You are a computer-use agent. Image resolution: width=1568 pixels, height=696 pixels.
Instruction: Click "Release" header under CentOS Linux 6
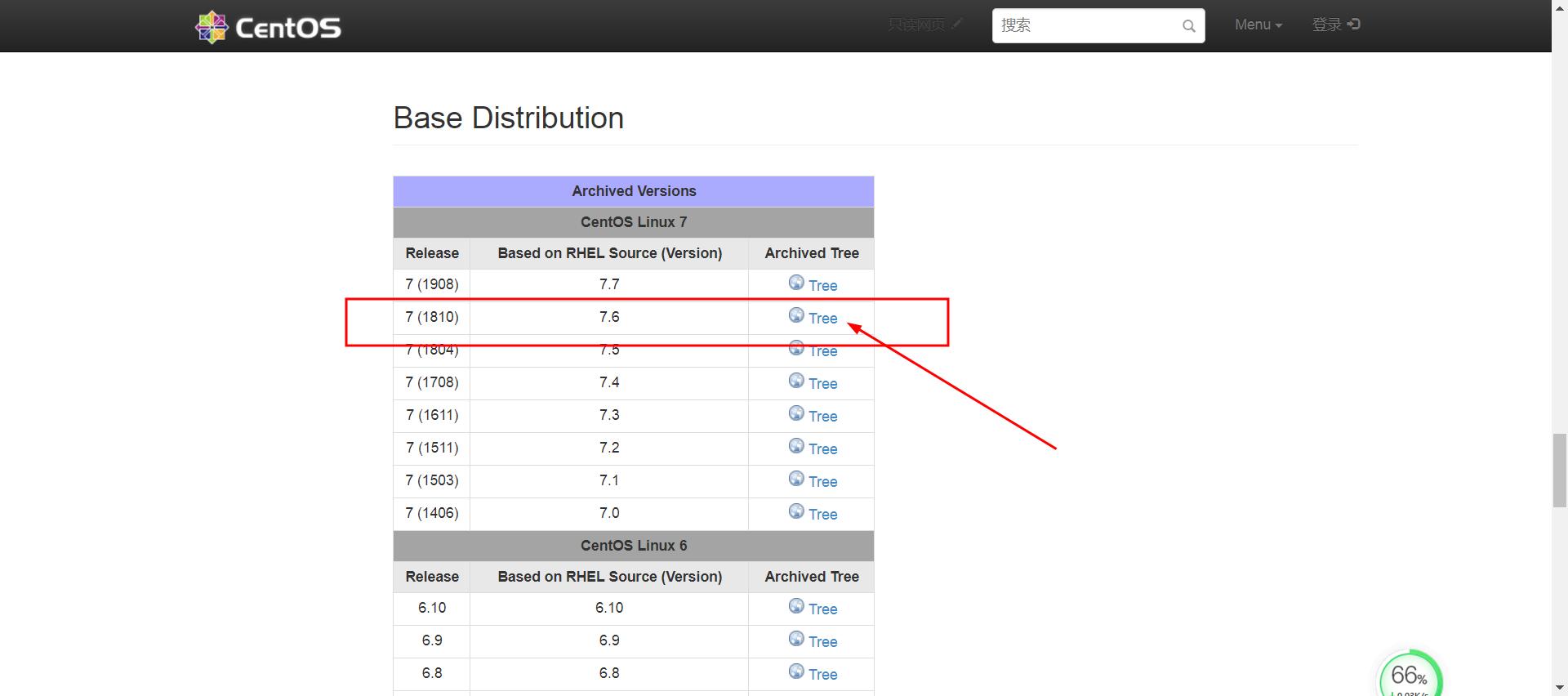[x=432, y=577]
